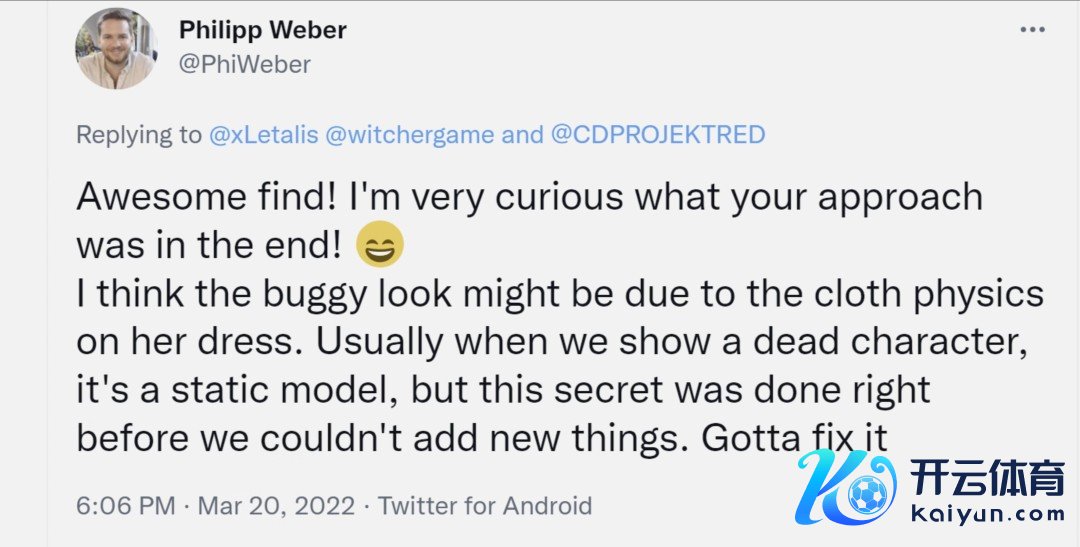Click the 6:06 PM timestamp
The width and height of the screenshot is (1080, 547).
point(124,506)
